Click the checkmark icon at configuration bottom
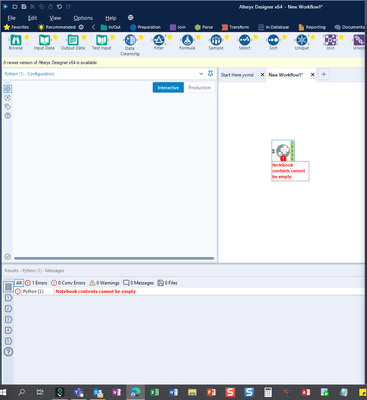 coord(8,257)
